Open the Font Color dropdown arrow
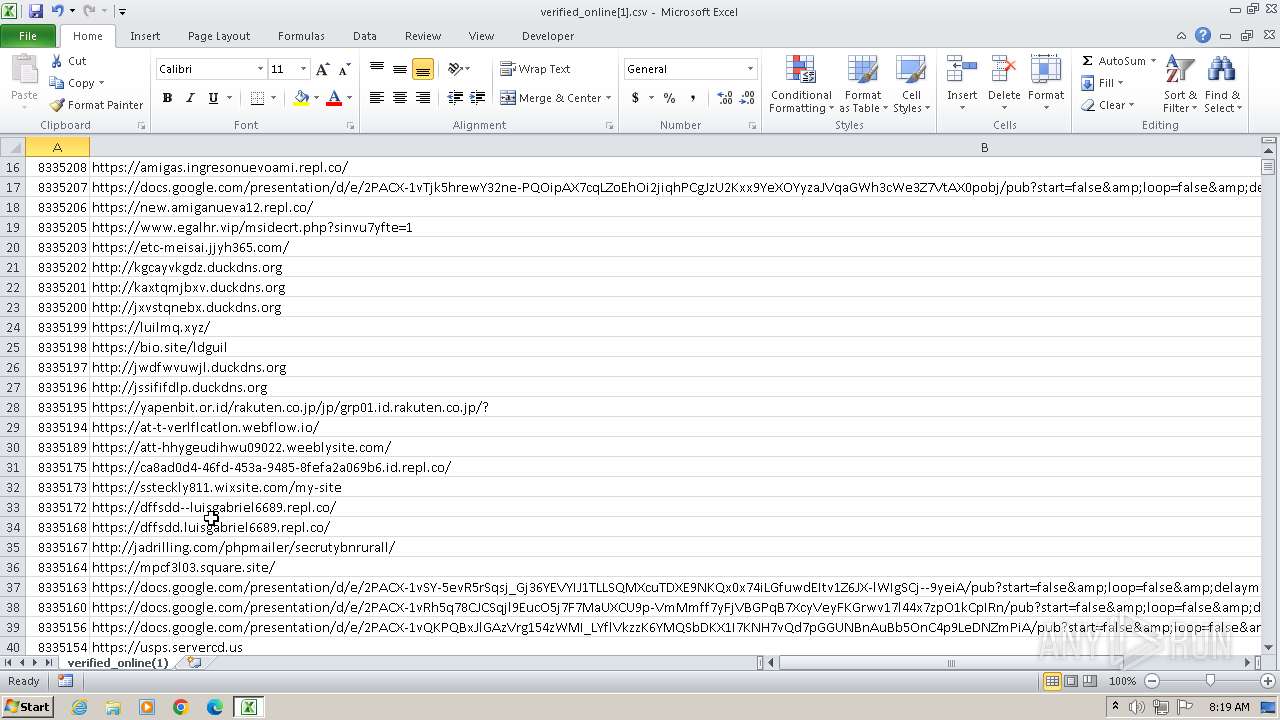1280x720 pixels. pos(349,98)
